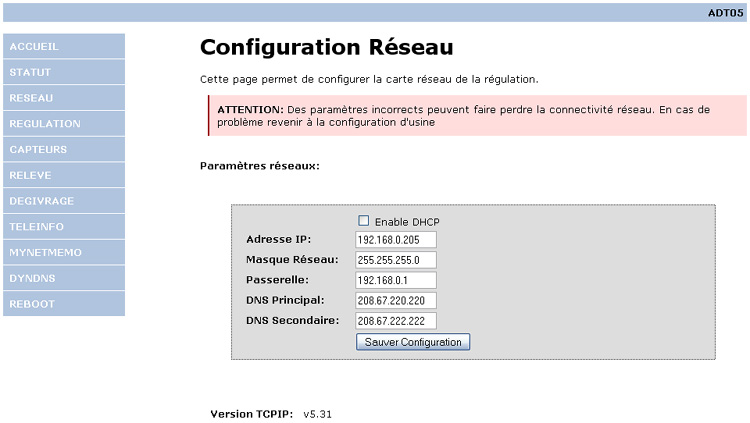Focus the Masque Réseau field
This screenshot has width=750, height=423.
pyautogui.click(x=395, y=260)
